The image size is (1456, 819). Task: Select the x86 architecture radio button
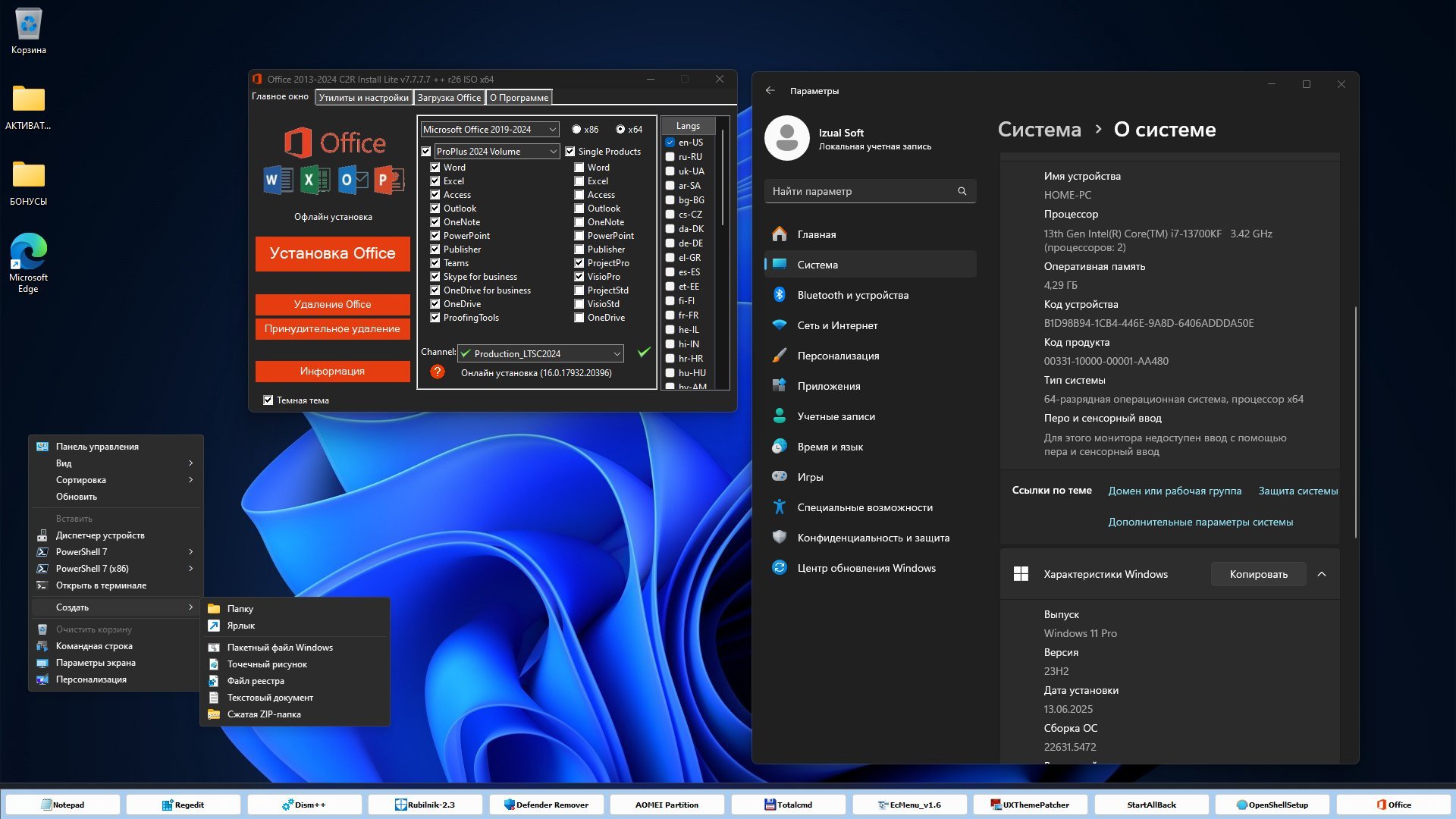[576, 130]
